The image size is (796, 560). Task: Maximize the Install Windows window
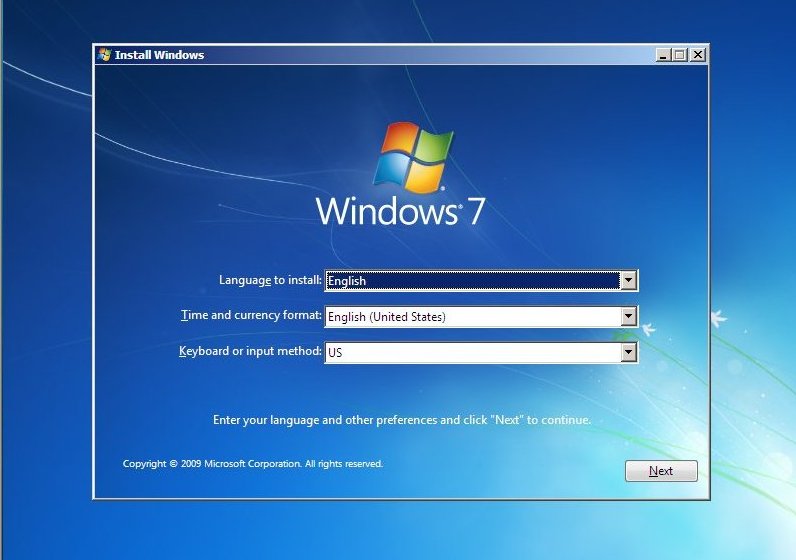tap(680, 55)
